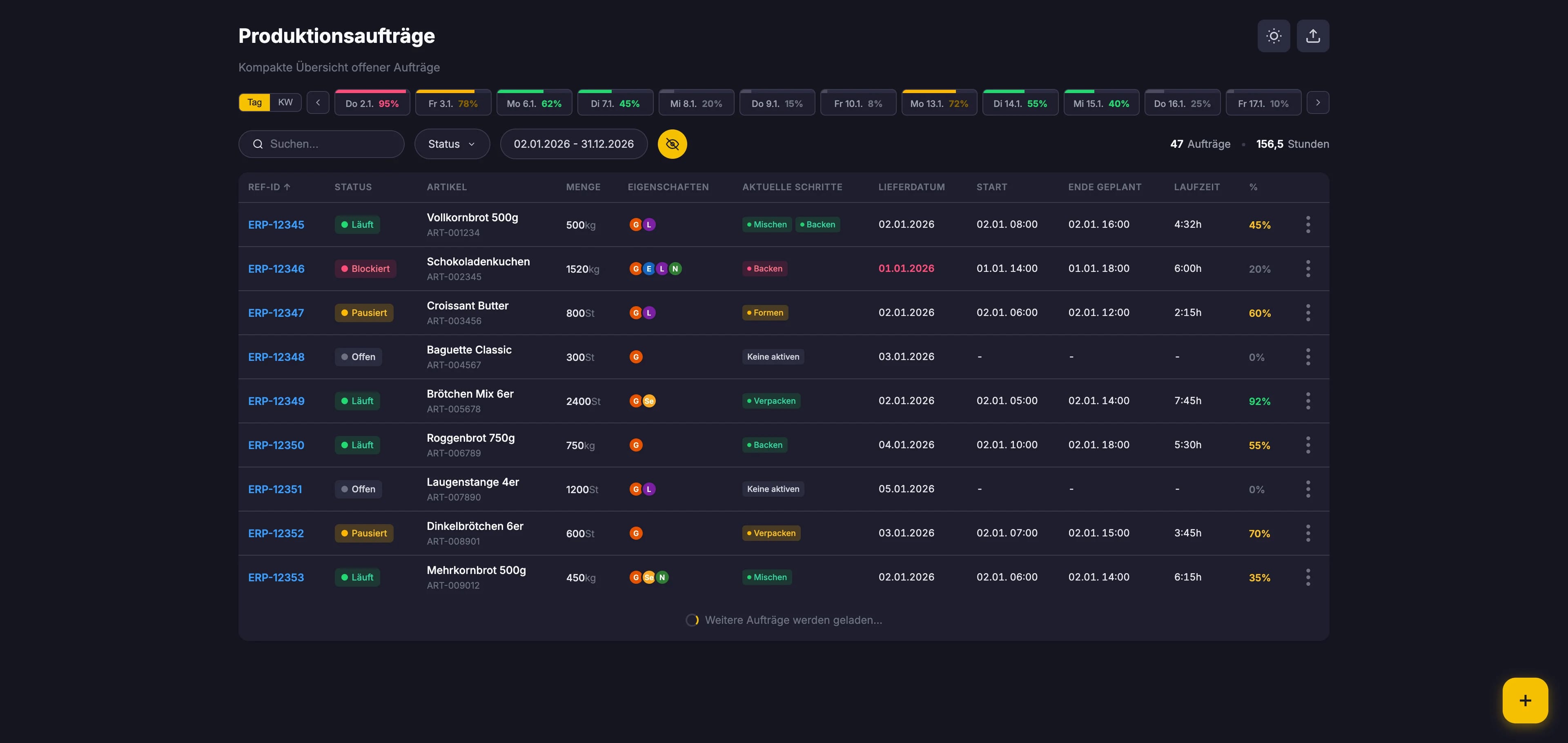Select day tab Mo 13.1. 72%
The image size is (1568, 743).
[939, 103]
